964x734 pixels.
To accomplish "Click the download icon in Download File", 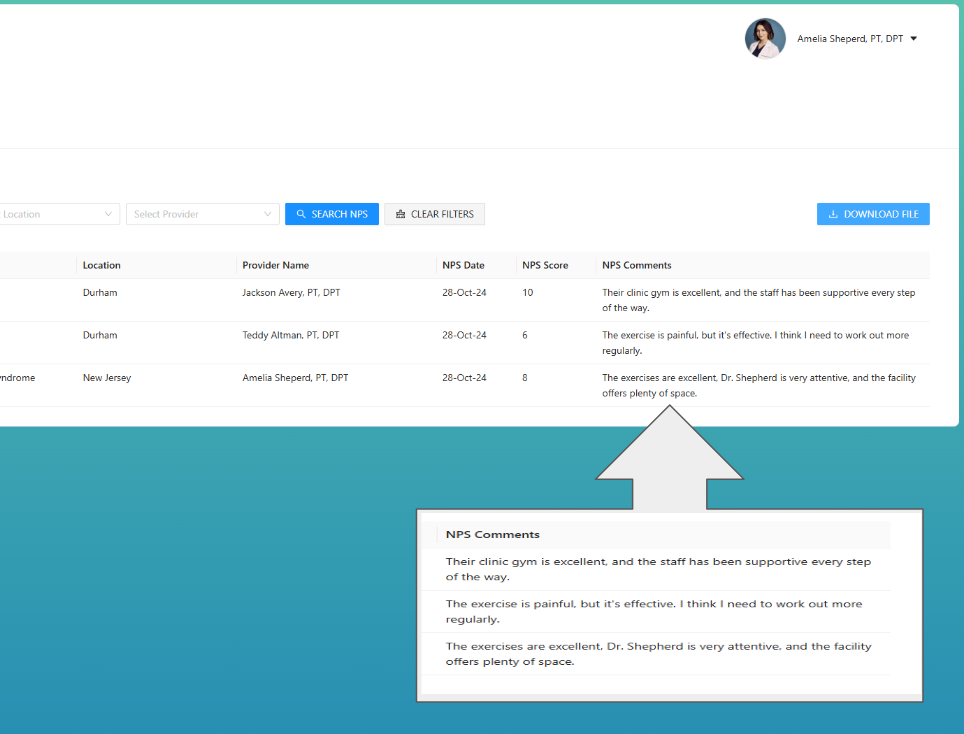I will coord(833,214).
